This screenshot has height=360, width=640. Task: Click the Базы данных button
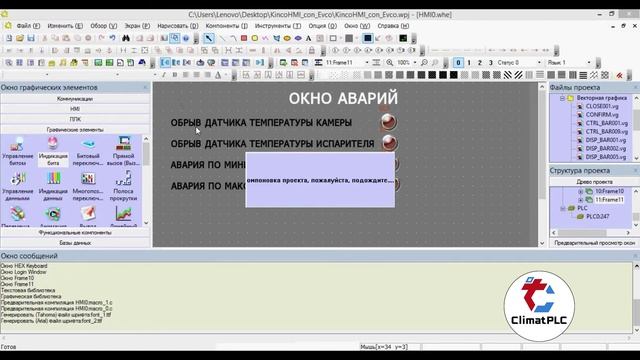click(x=75, y=242)
